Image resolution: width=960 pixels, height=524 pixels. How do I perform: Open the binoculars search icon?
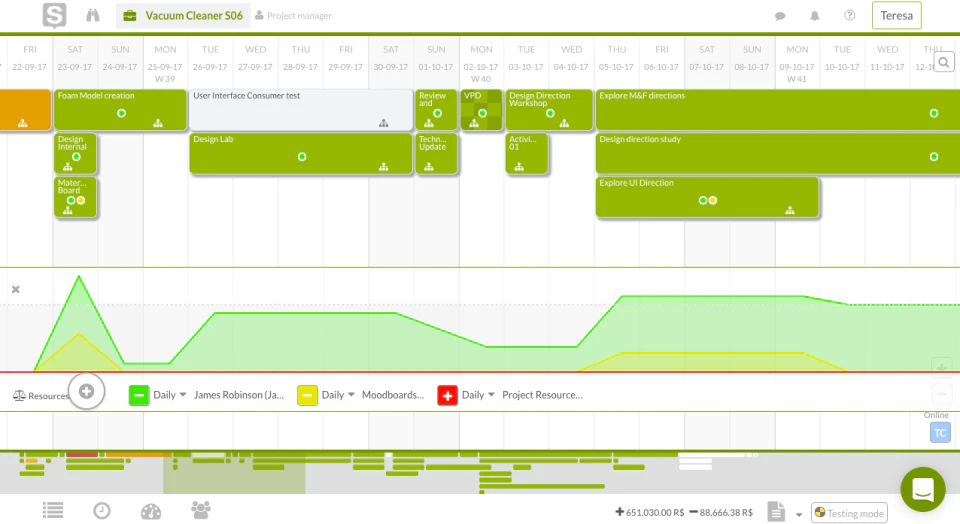[92, 15]
